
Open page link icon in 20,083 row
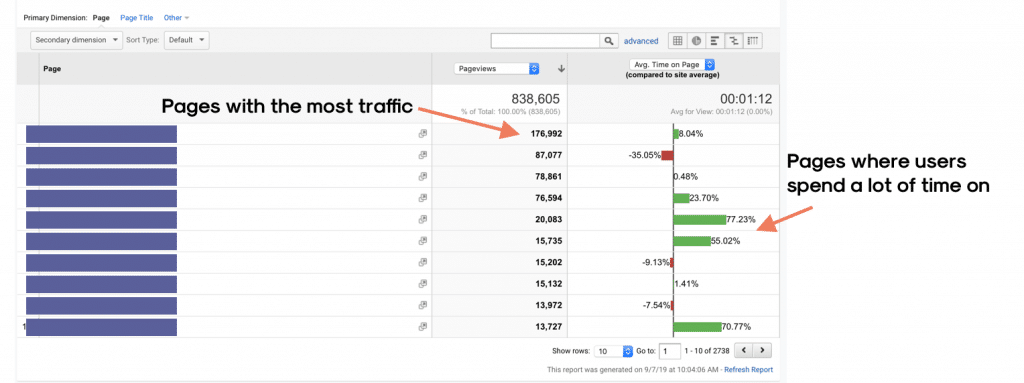(x=423, y=220)
